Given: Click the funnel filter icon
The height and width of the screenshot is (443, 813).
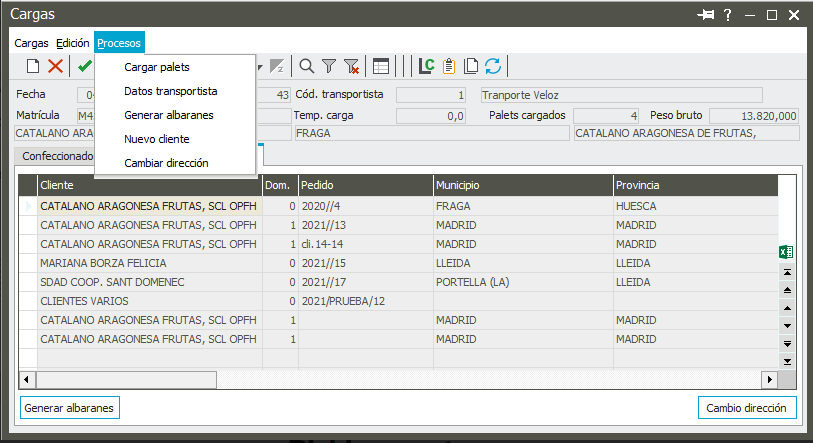Looking at the screenshot, I should tap(329, 67).
